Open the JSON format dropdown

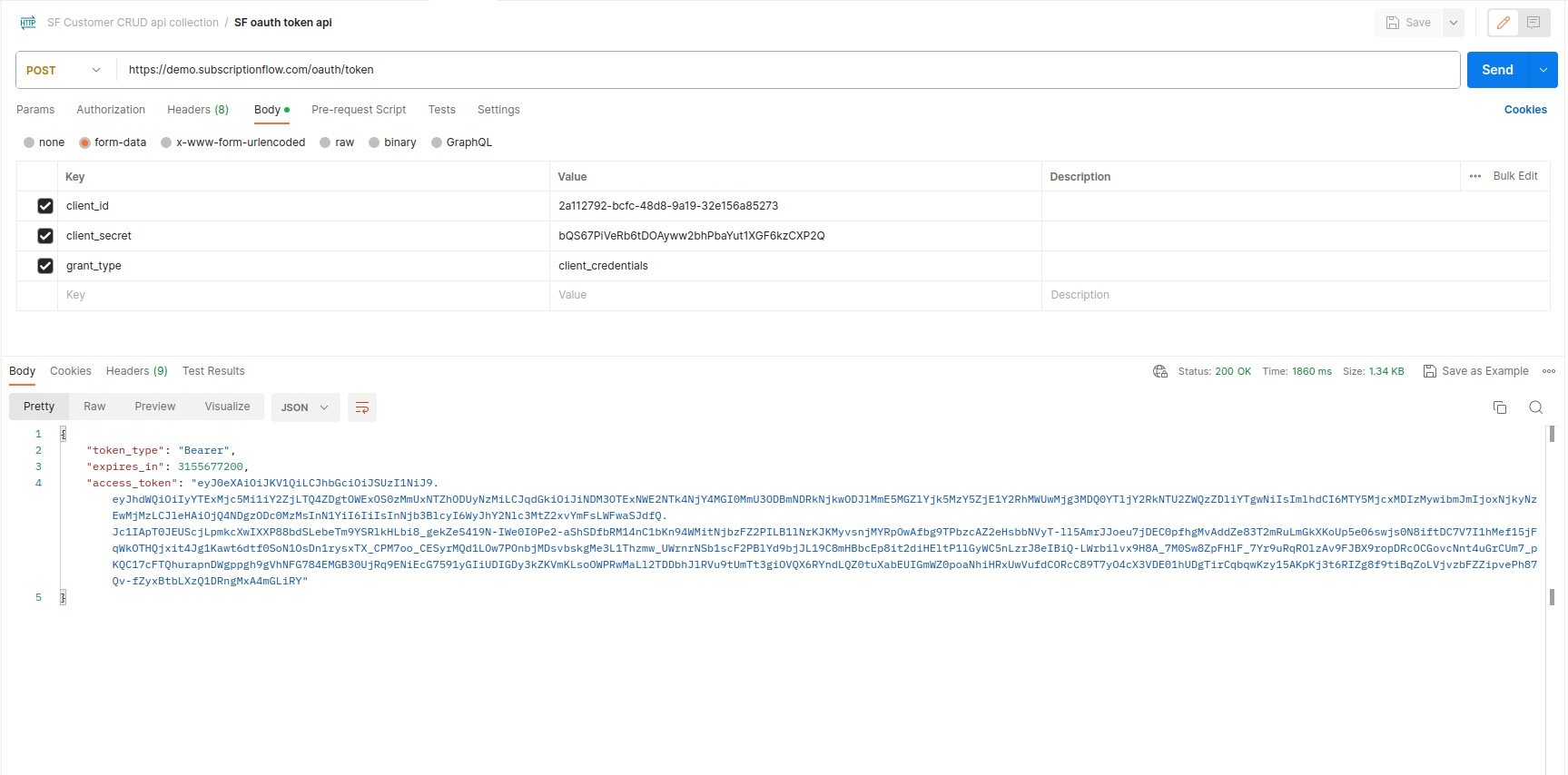(305, 407)
